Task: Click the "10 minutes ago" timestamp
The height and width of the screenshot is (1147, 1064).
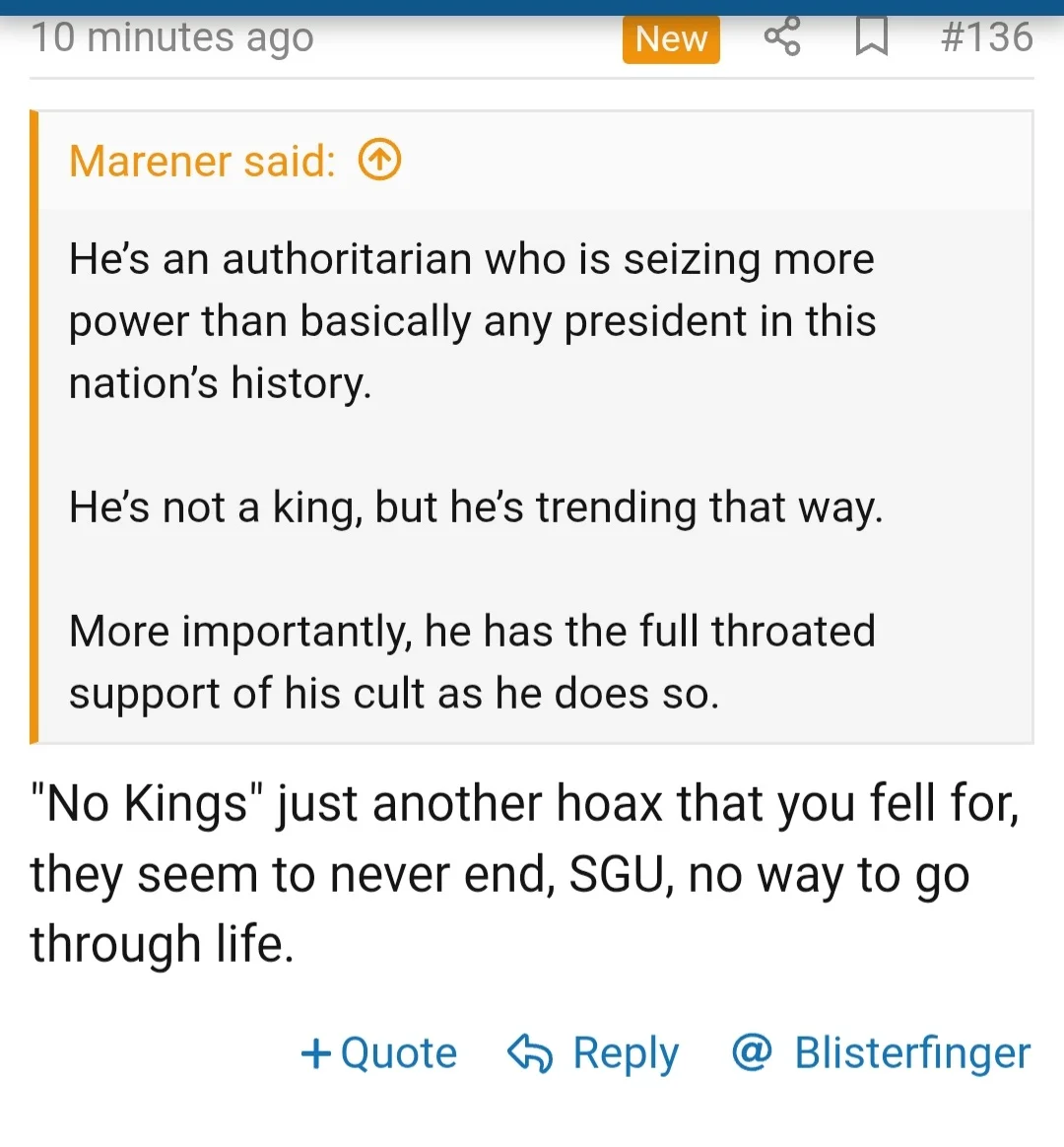Action: pos(172,37)
